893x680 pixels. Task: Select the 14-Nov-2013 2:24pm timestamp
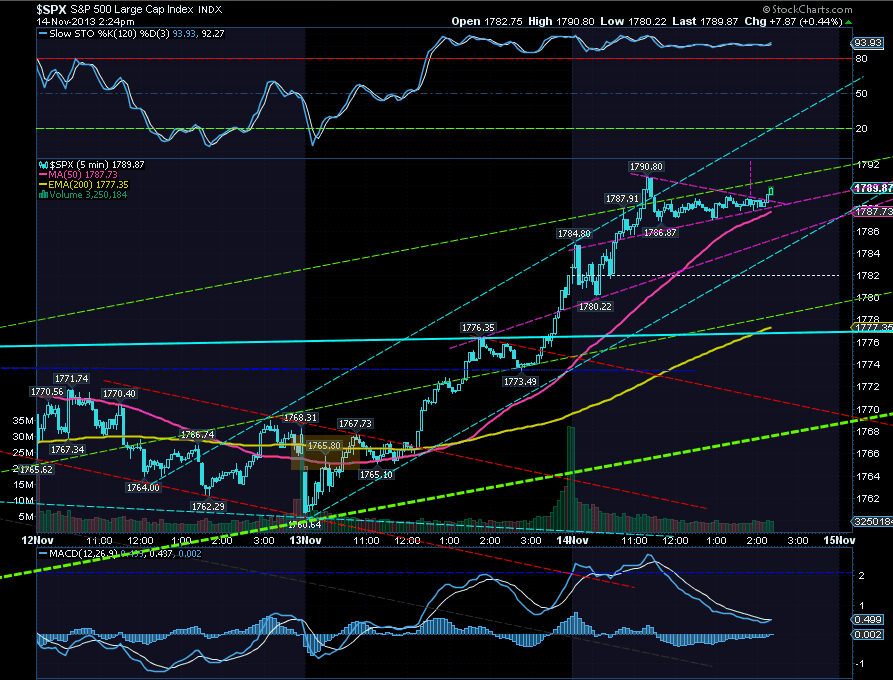[x=85, y=22]
